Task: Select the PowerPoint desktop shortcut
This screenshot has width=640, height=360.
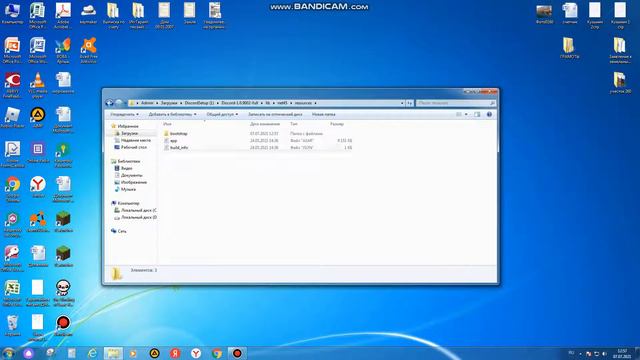Action: tap(12, 51)
